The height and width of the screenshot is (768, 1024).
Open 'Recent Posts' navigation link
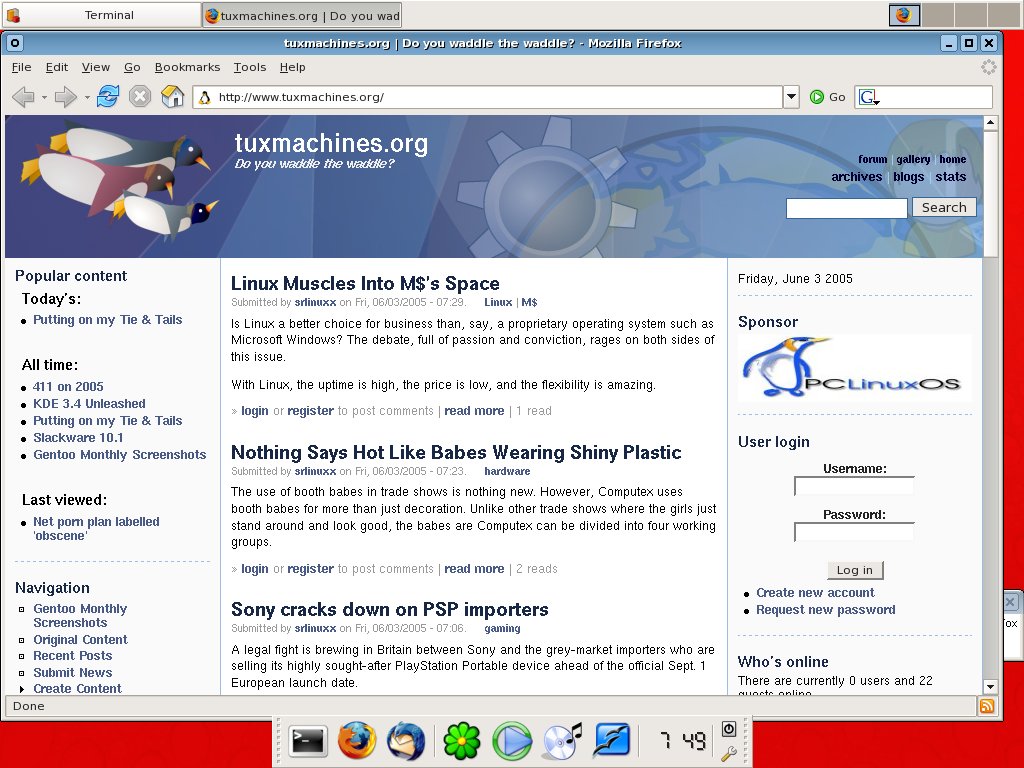(72, 655)
